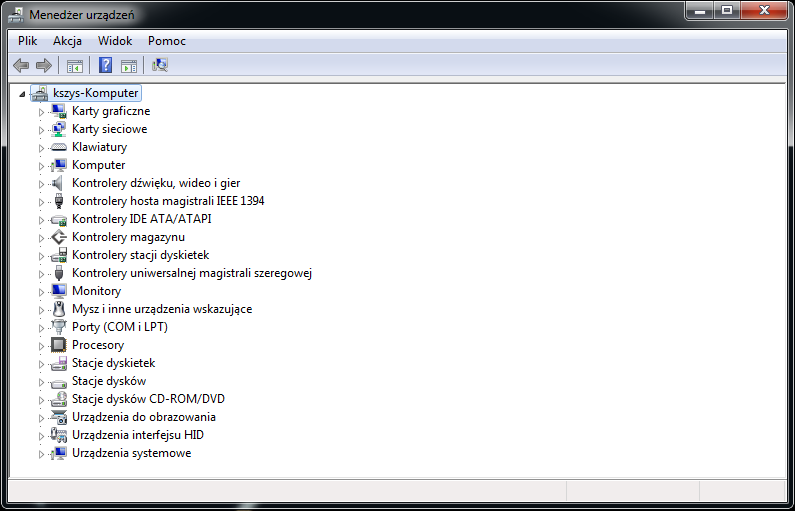Image resolution: width=795 pixels, height=511 pixels.
Task: Click the Monitory monitor icon
Action: 59,291
